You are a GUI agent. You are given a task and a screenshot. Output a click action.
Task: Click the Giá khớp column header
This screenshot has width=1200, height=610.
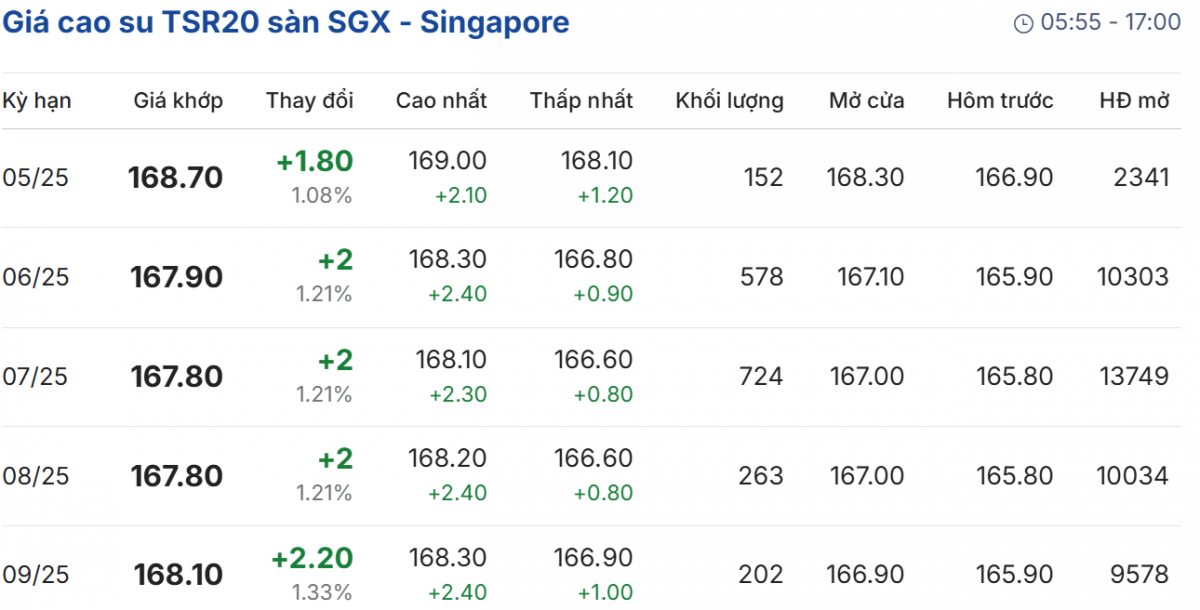point(178,101)
